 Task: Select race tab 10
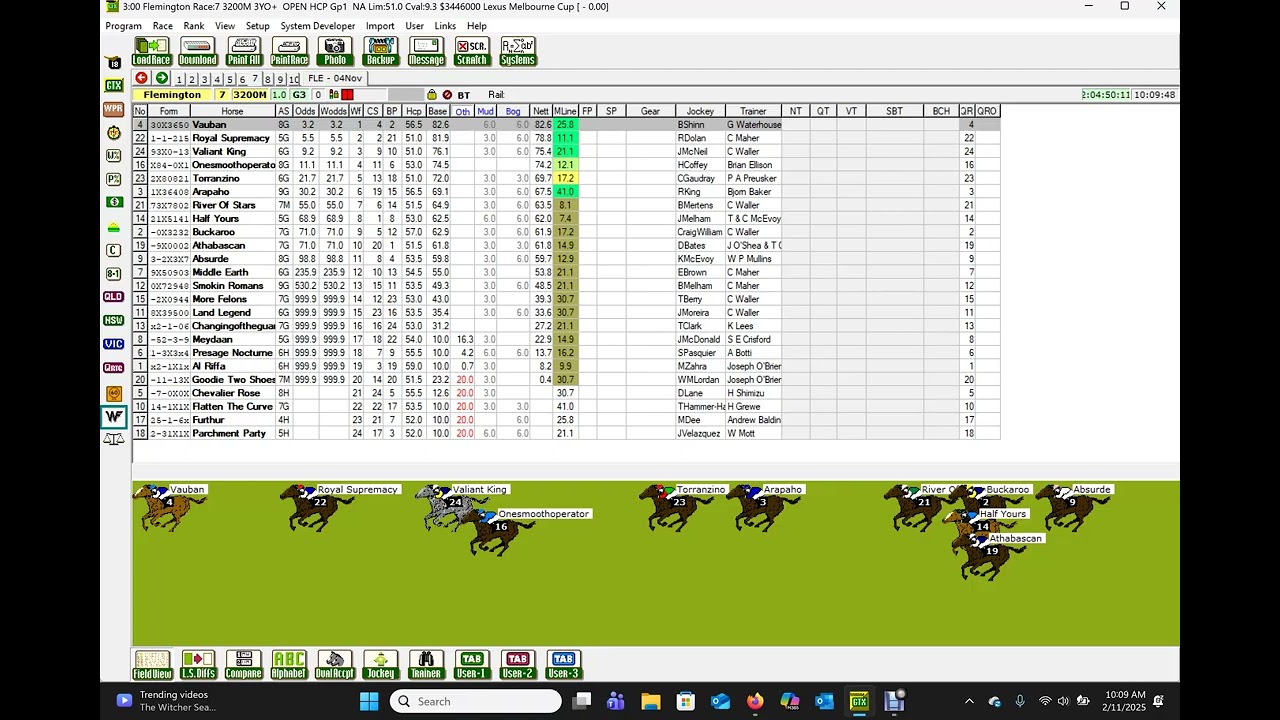[x=294, y=79]
